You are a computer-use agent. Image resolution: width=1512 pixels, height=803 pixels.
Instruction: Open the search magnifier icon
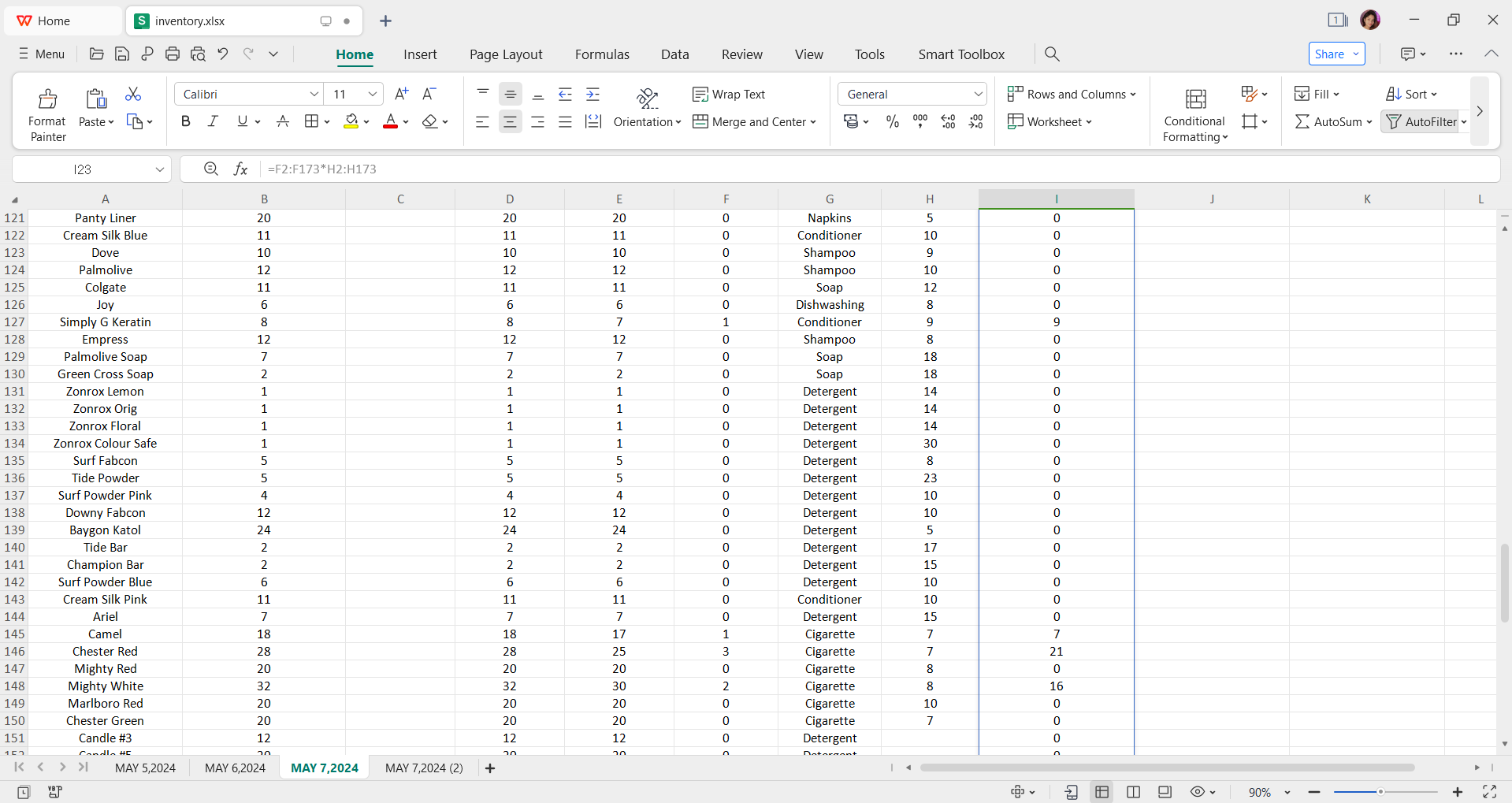pos(1052,54)
